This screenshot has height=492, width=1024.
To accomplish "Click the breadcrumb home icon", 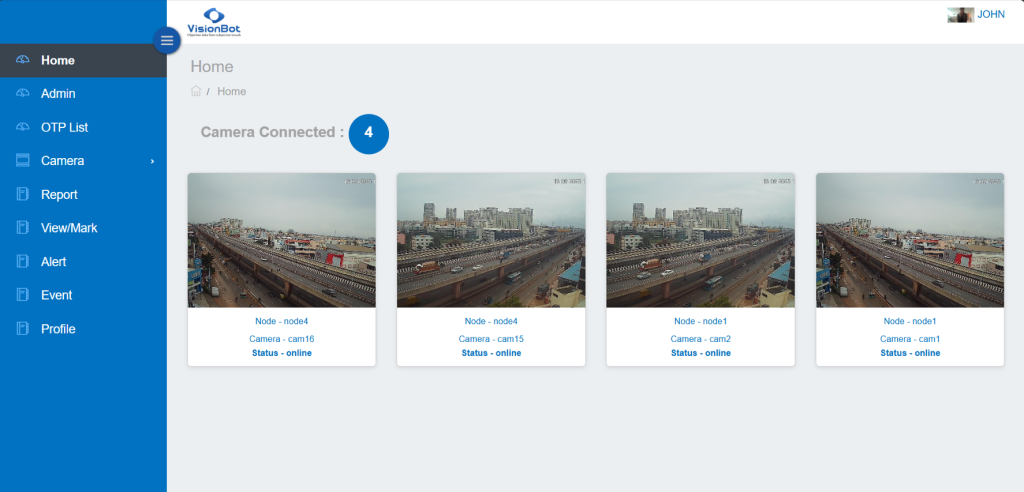I will [x=196, y=91].
